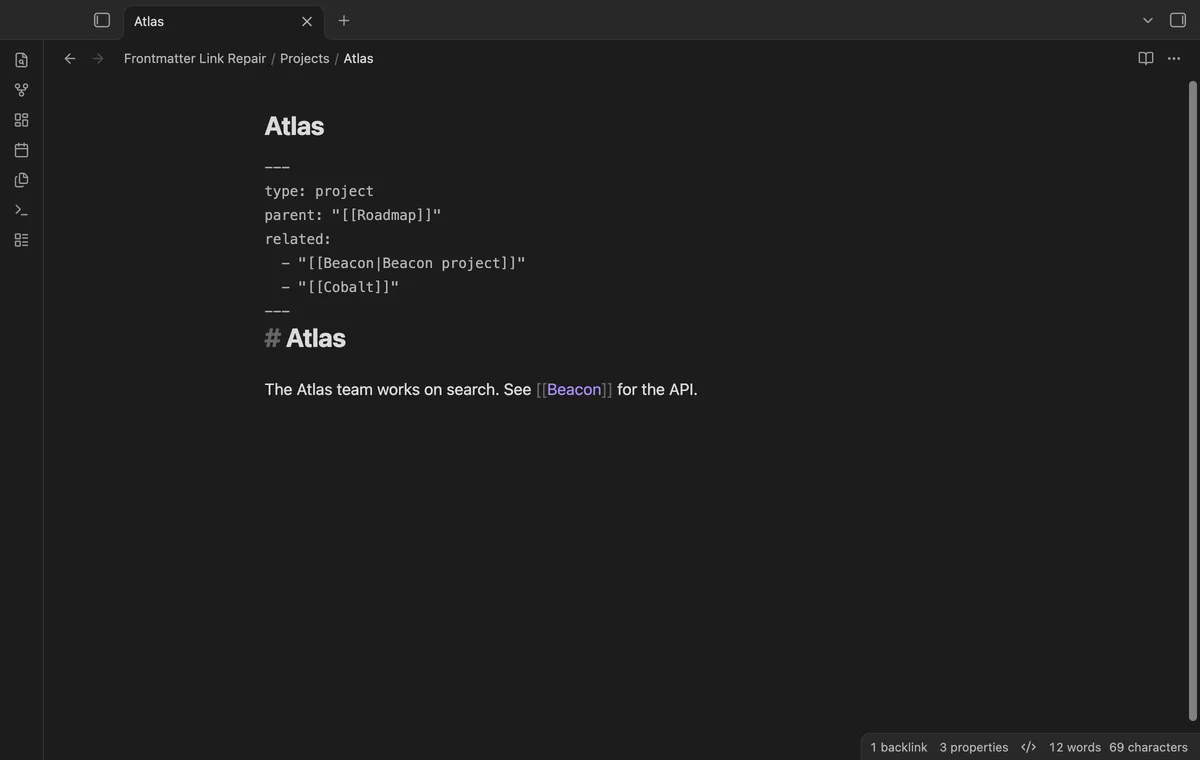Click Projects breadcrumb folder
Image resolution: width=1200 pixels, height=760 pixels.
[x=305, y=58]
